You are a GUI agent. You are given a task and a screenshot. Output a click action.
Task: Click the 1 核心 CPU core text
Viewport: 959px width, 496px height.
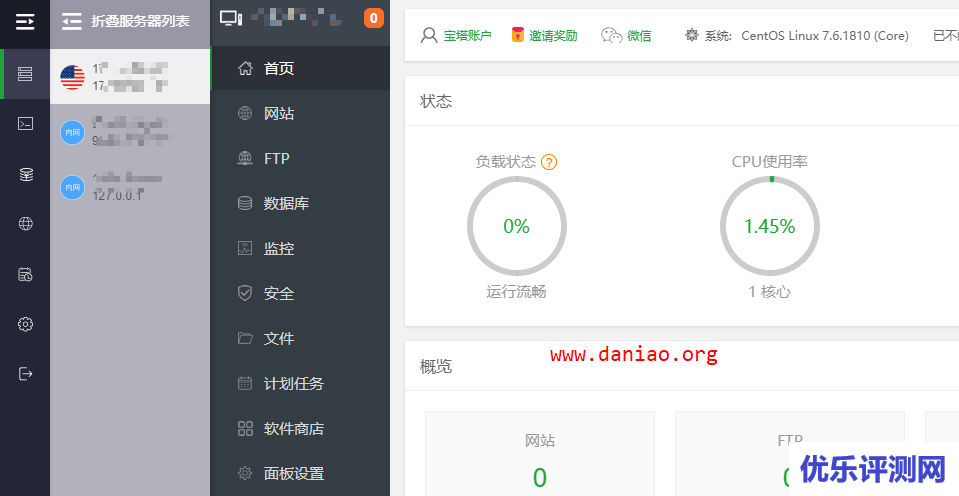(769, 292)
